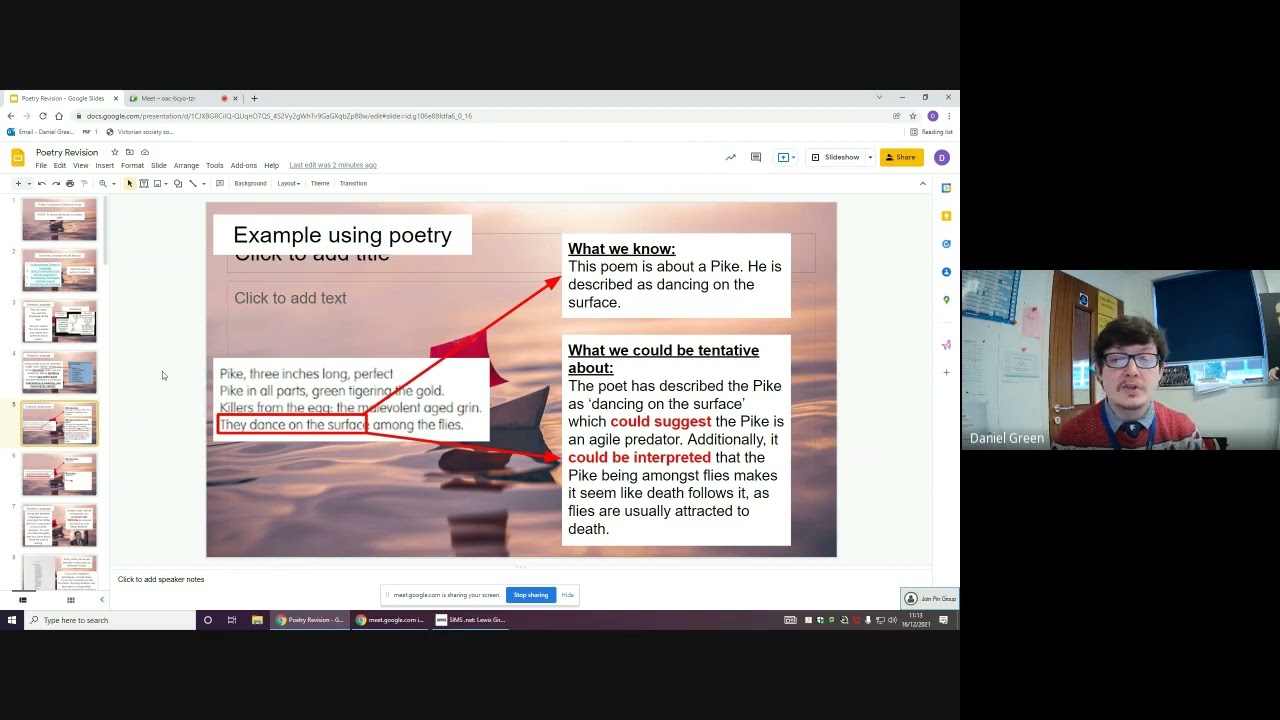The width and height of the screenshot is (1280, 720).
Task: Expand the insert image dropdown arrow
Action: (x=166, y=183)
